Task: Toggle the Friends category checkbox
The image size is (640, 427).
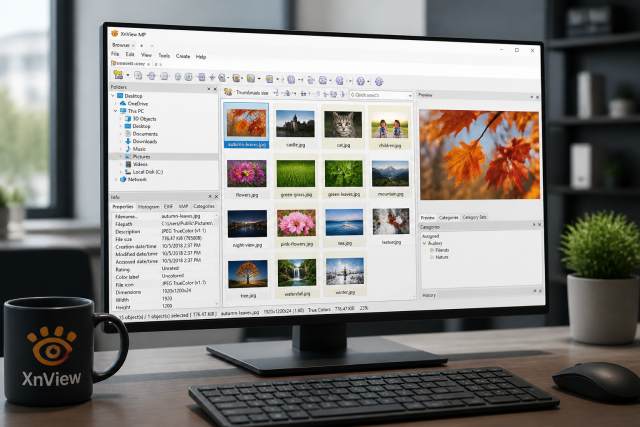Action: (x=432, y=250)
